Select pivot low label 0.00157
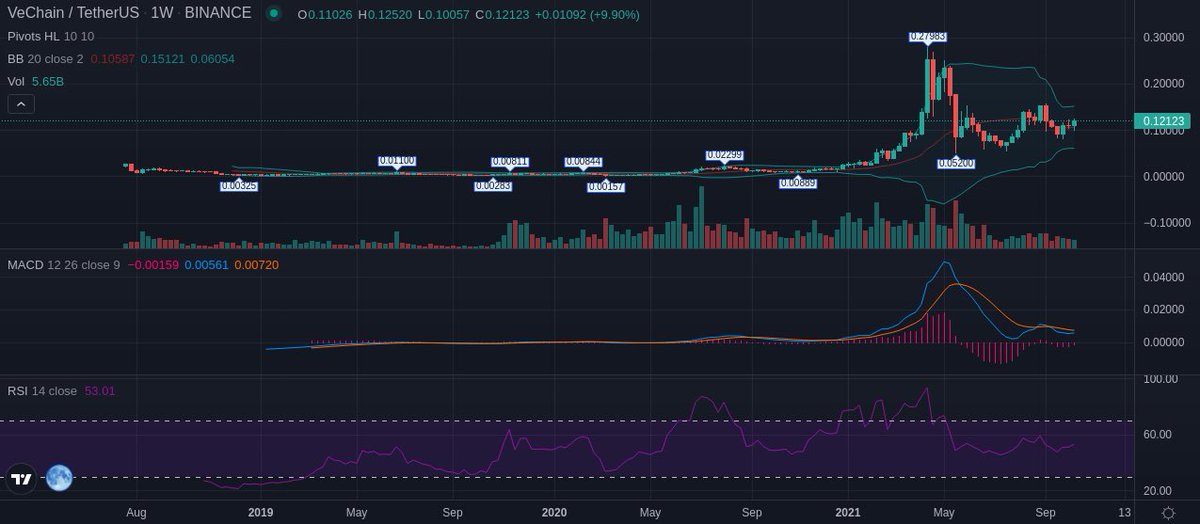The width and height of the screenshot is (1200, 524). [606, 186]
